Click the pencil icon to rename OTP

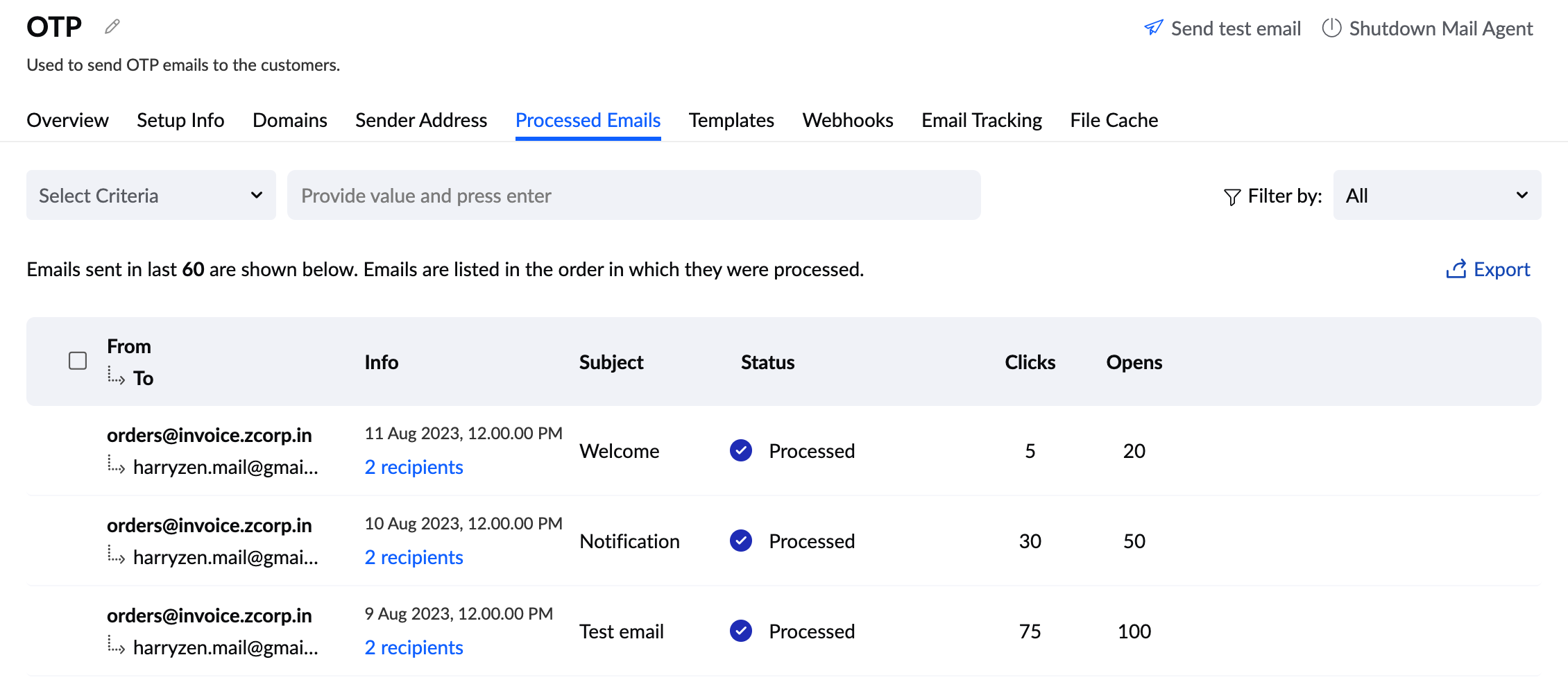111,26
